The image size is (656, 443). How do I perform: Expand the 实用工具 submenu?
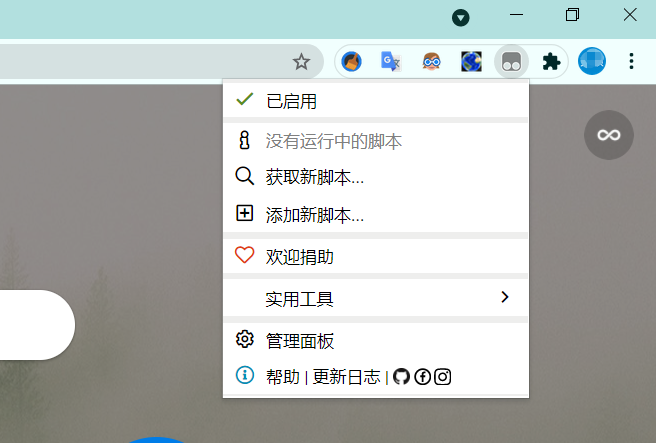coord(376,298)
